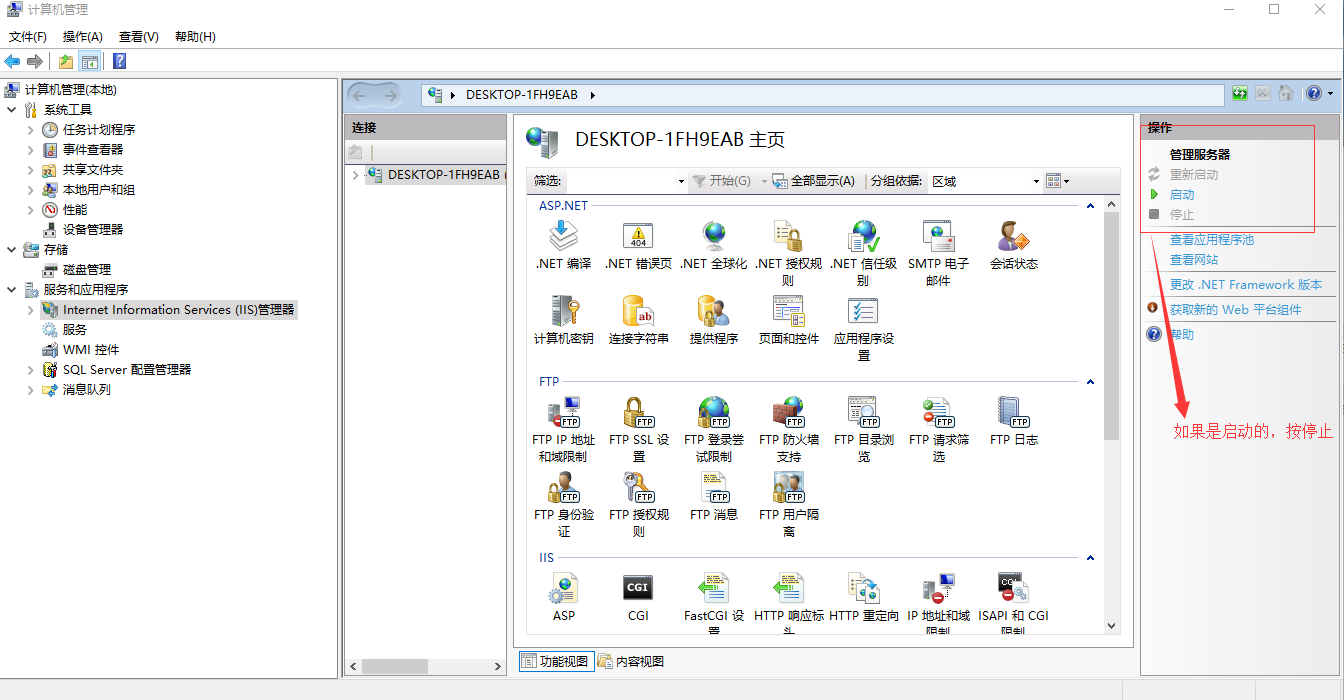Screen dimensions: 1344x700
Task: Click the help question mark toolbar icon
Action: coord(119,61)
